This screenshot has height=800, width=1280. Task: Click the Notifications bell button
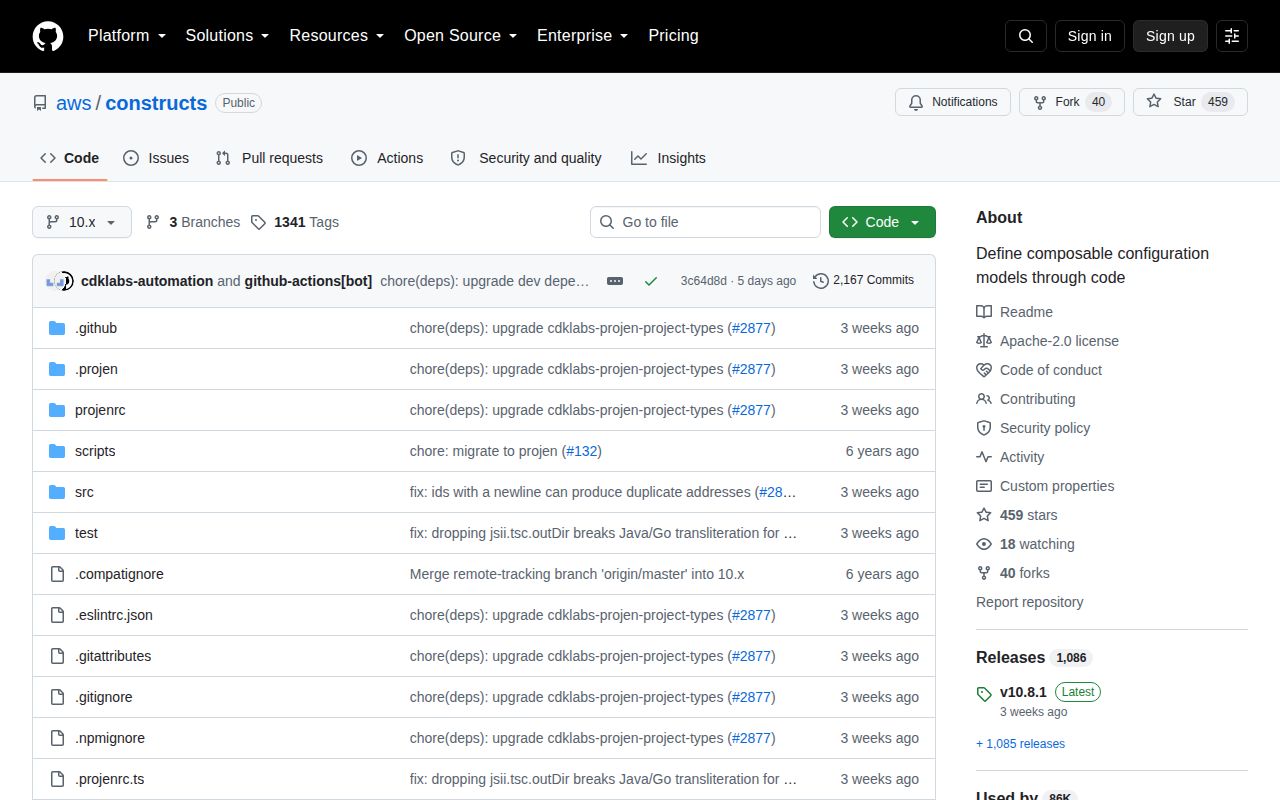click(953, 102)
